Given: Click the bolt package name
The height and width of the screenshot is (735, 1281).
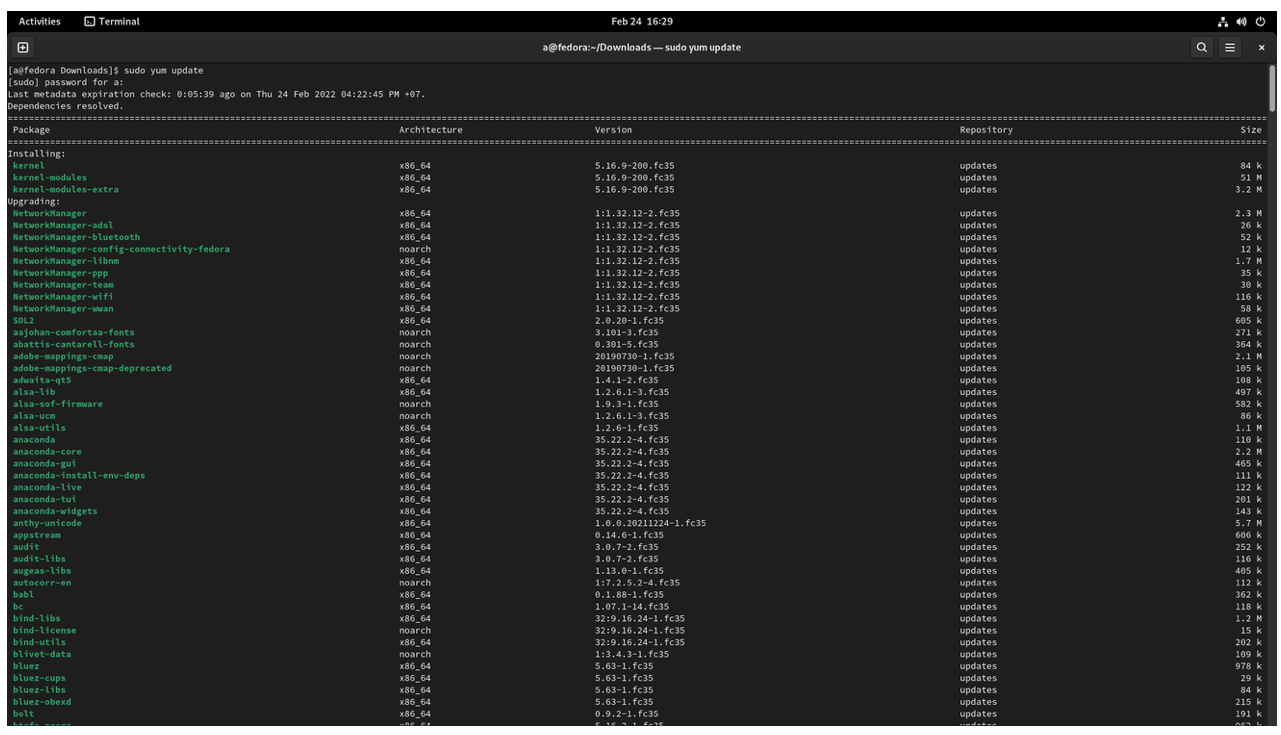Looking at the screenshot, I should (23, 714).
